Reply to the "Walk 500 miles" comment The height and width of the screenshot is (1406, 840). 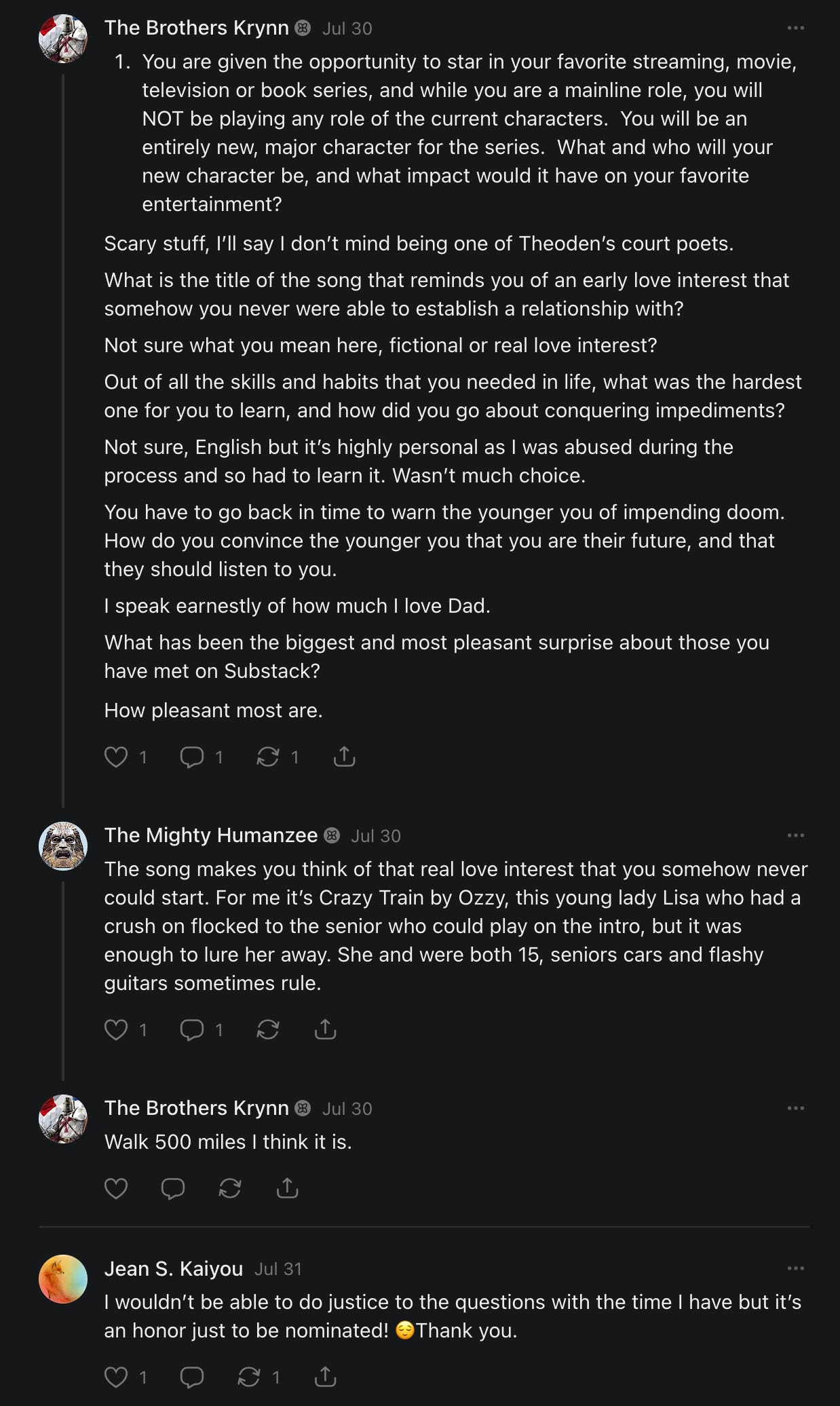point(173,1188)
